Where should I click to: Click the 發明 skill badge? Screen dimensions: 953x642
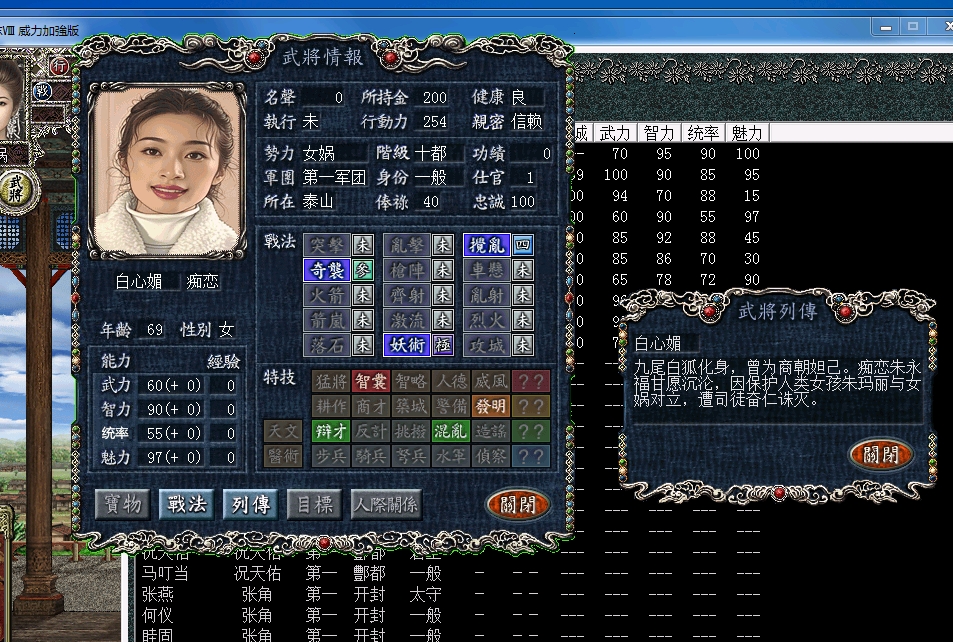pyautogui.click(x=490, y=406)
